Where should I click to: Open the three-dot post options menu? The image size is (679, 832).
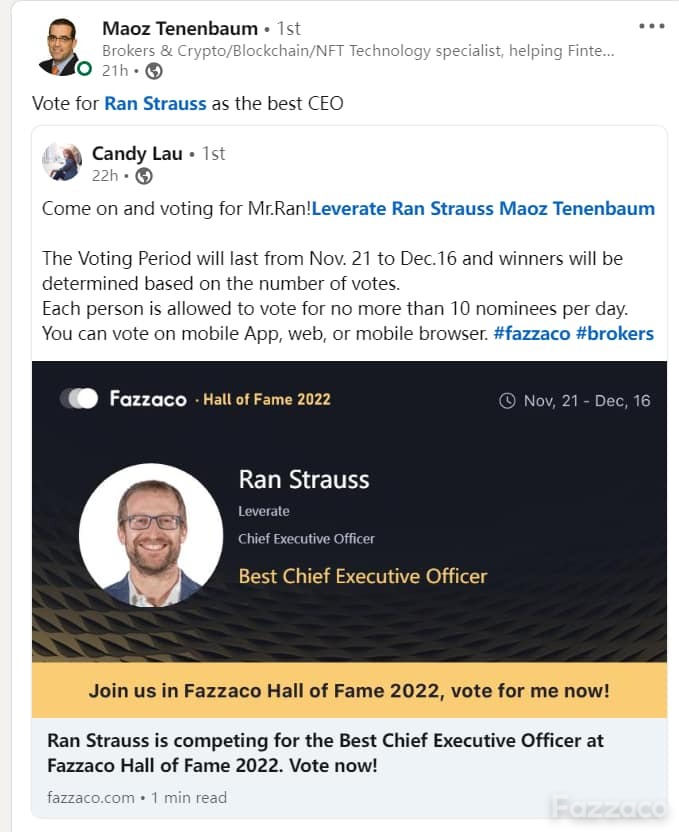651,26
